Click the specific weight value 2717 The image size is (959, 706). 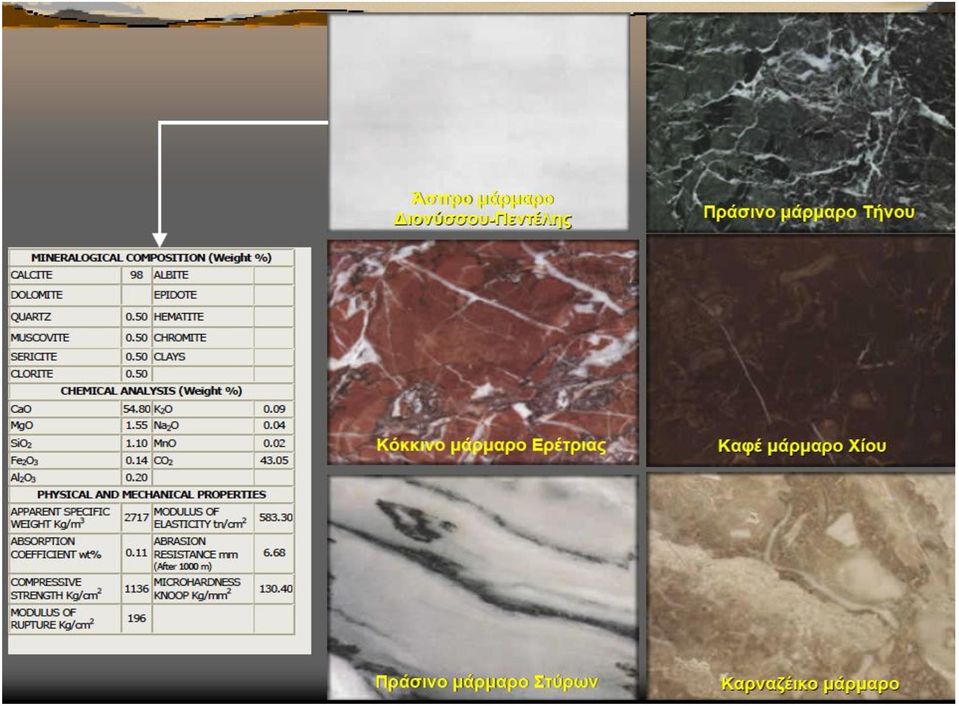coord(136,518)
